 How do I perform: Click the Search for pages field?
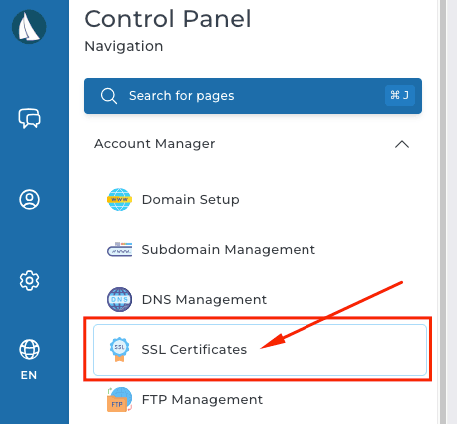click(x=253, y=96)
